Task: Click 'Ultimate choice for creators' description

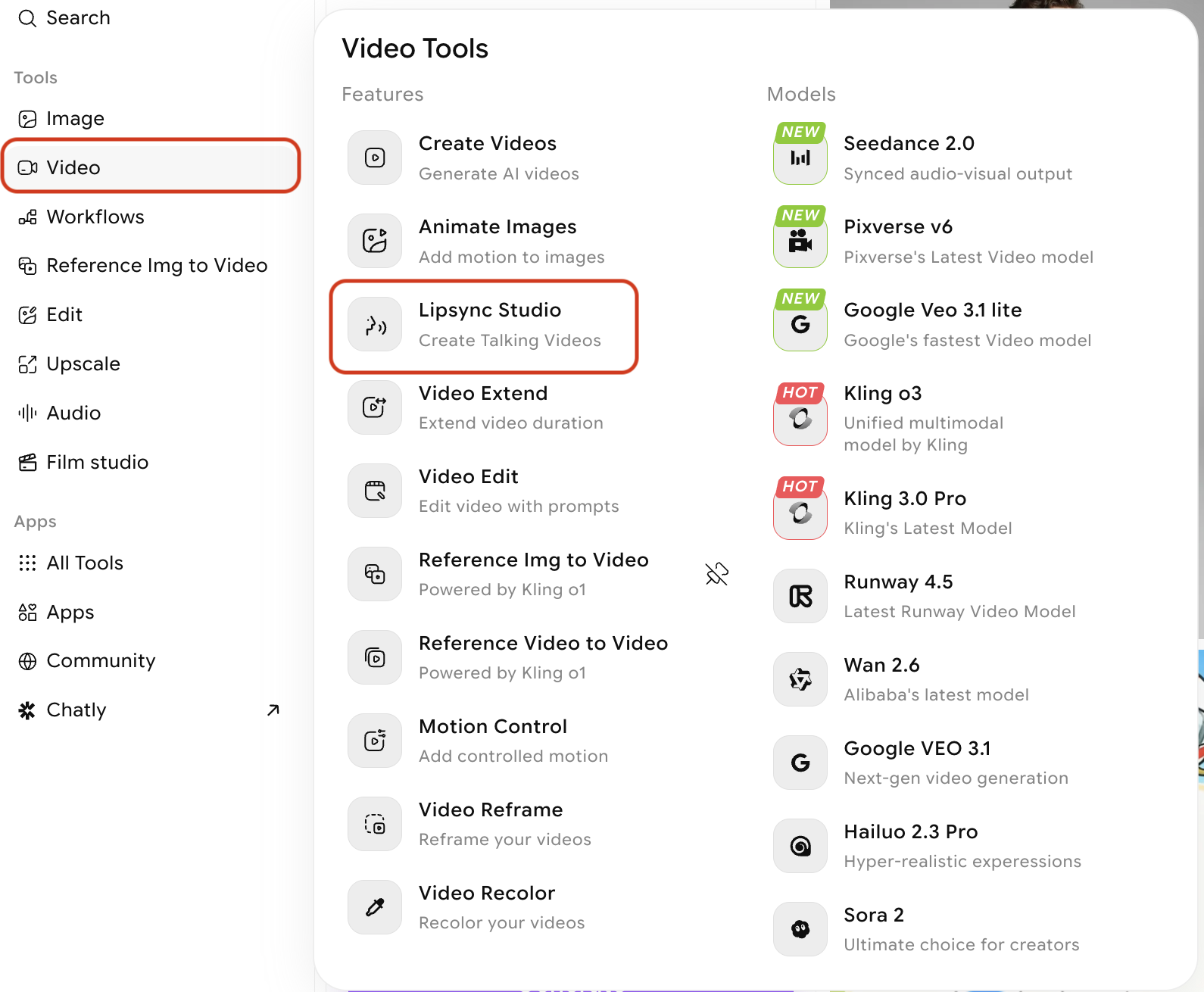Action: point(962,945)
